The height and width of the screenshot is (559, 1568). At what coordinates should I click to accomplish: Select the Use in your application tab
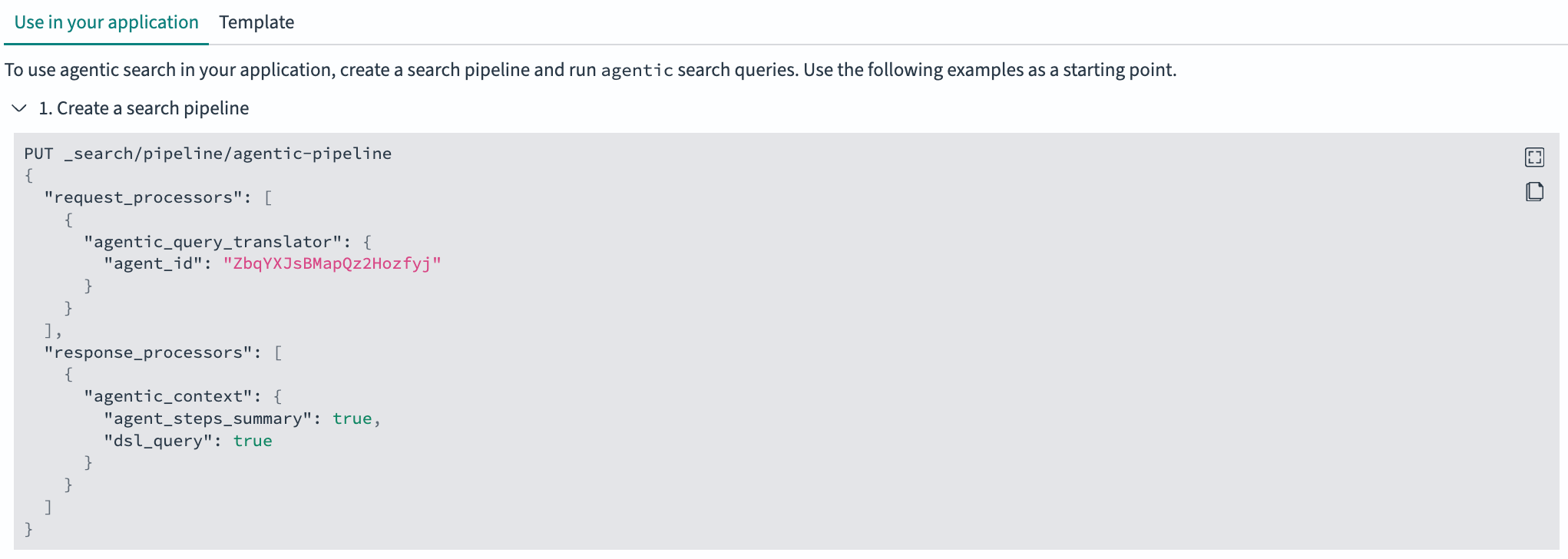[x=106, y=22]
